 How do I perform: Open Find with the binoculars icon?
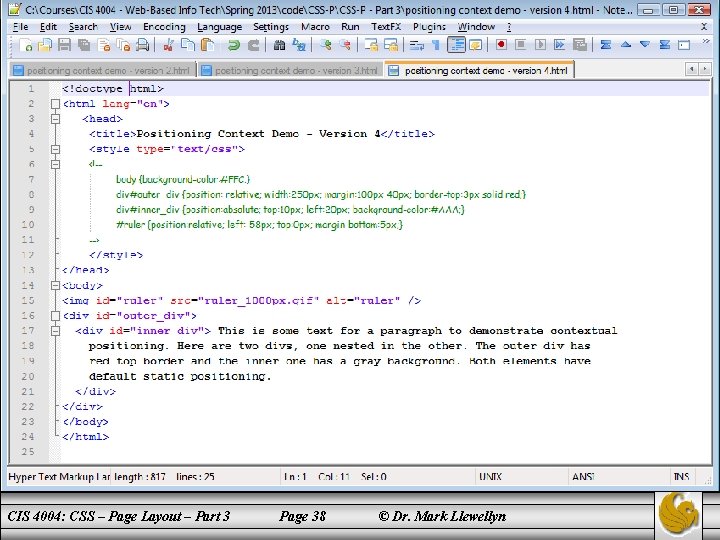click(x=279, y=45)
